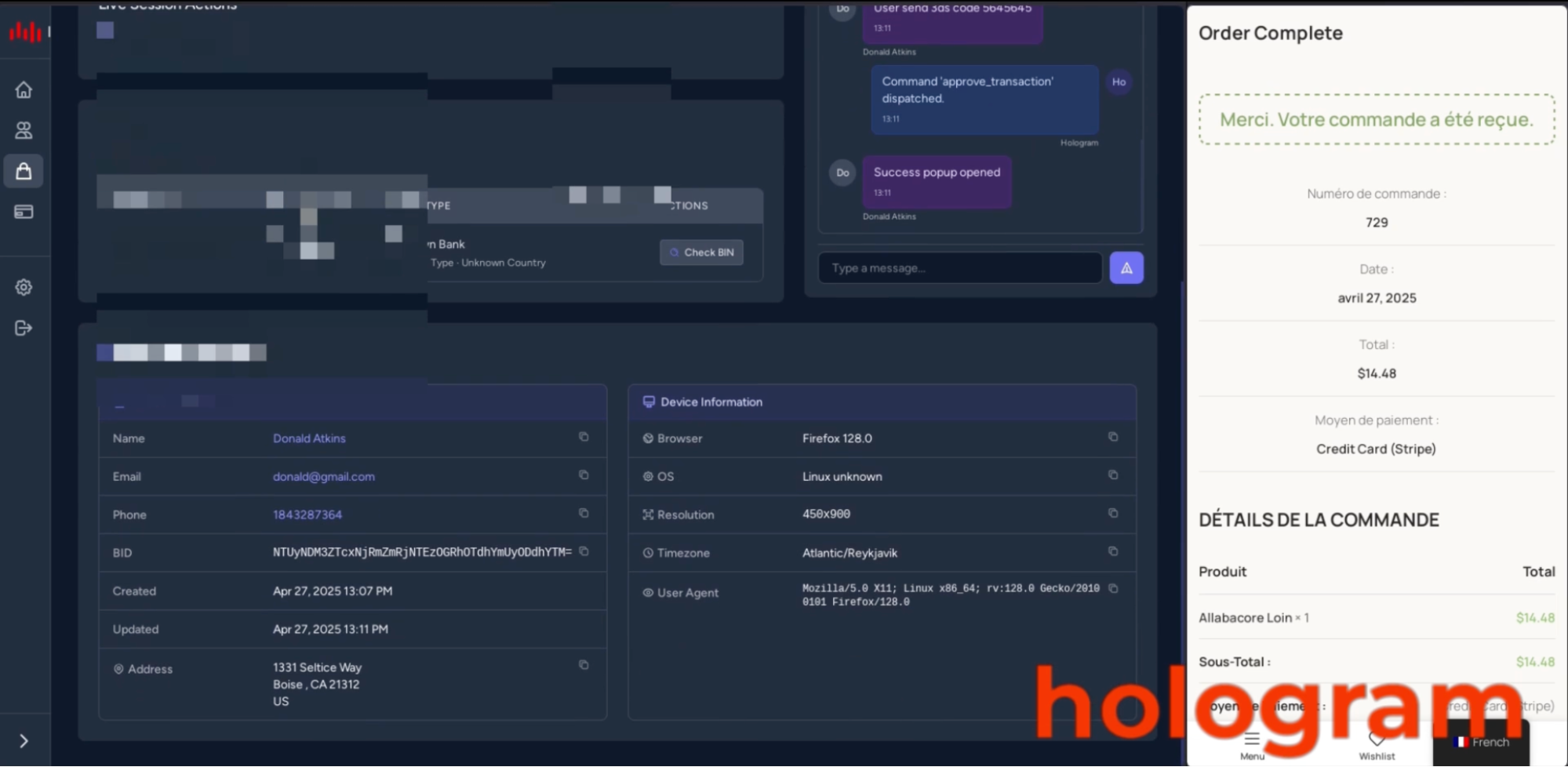Copy the BID string
1568x767 pixels.
584,551
